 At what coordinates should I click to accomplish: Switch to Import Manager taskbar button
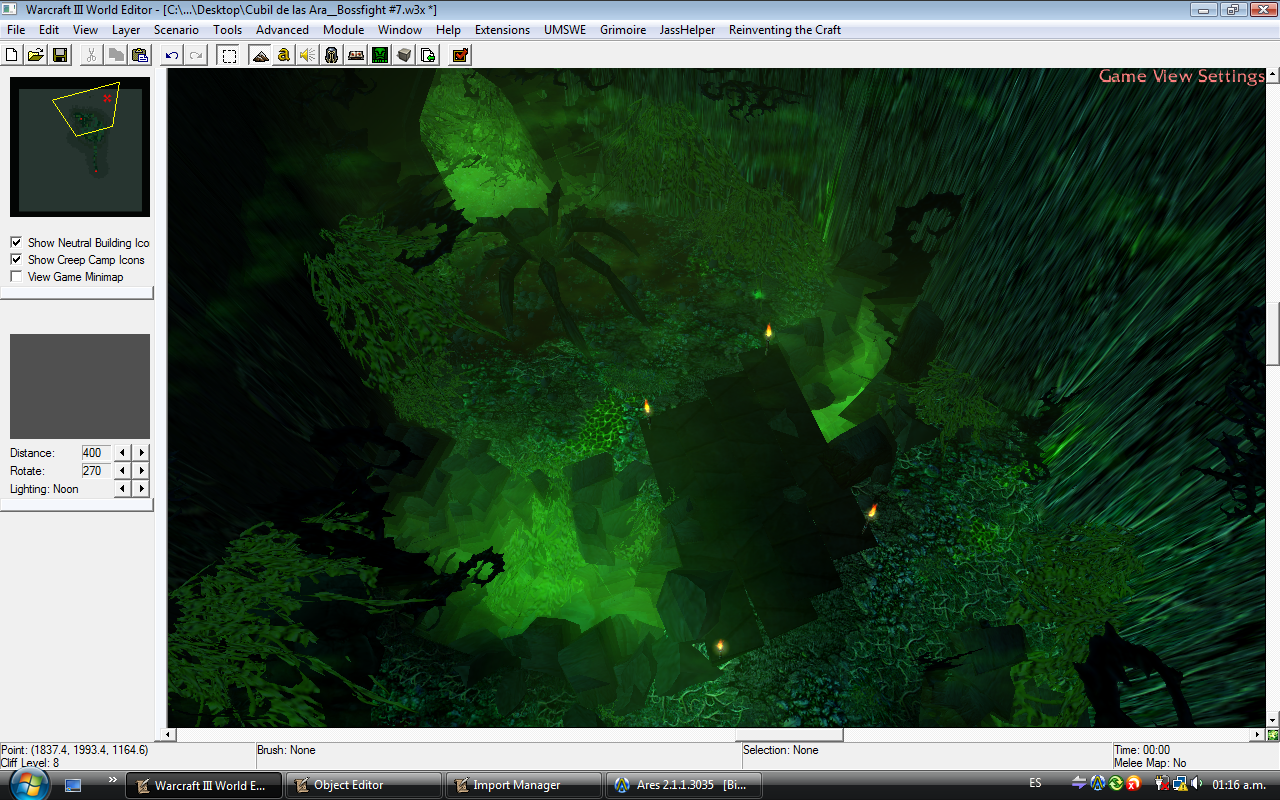pyautogui.click(x=524, y=785)
